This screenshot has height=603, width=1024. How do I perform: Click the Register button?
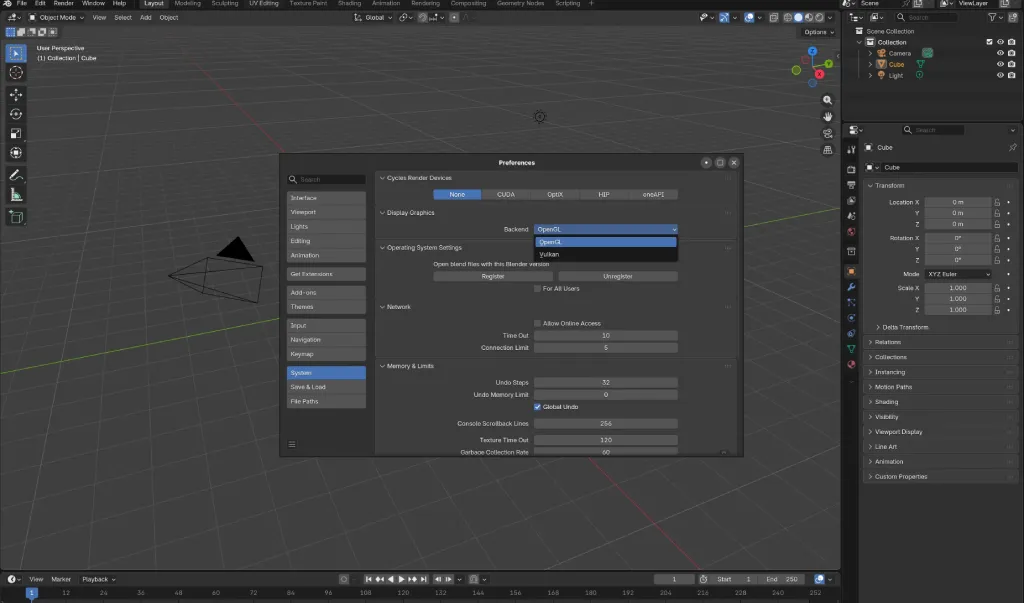click(x=493, y=276)
